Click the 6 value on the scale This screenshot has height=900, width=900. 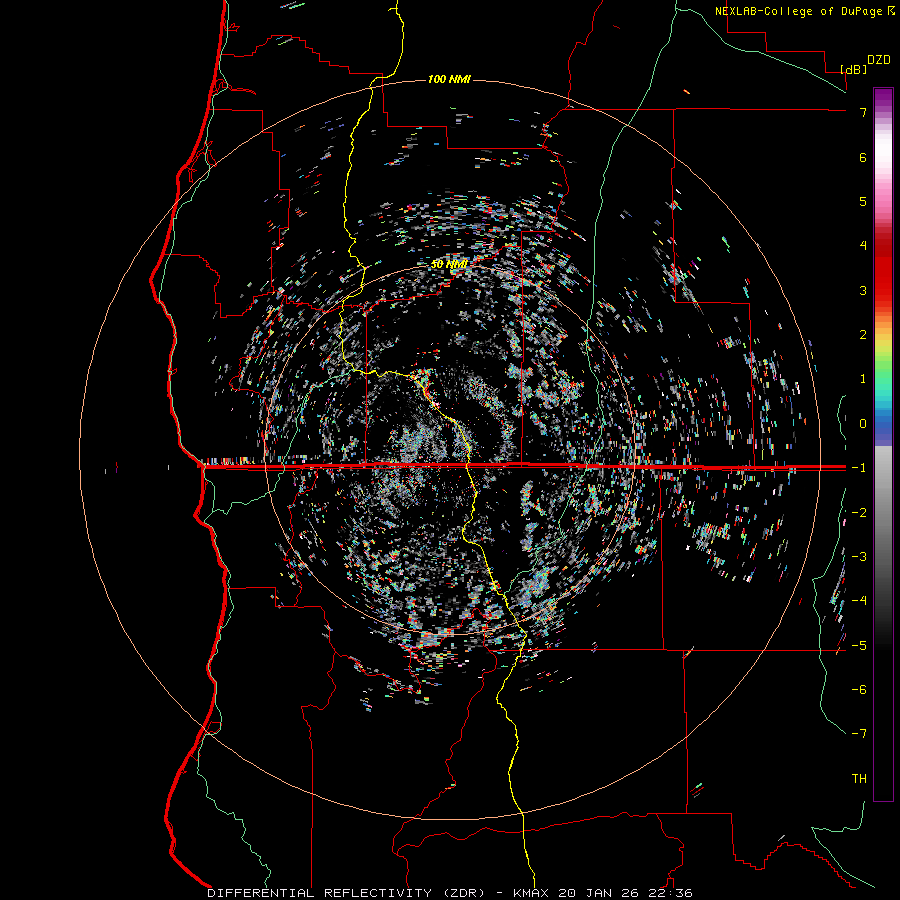(x=863, y=157)
